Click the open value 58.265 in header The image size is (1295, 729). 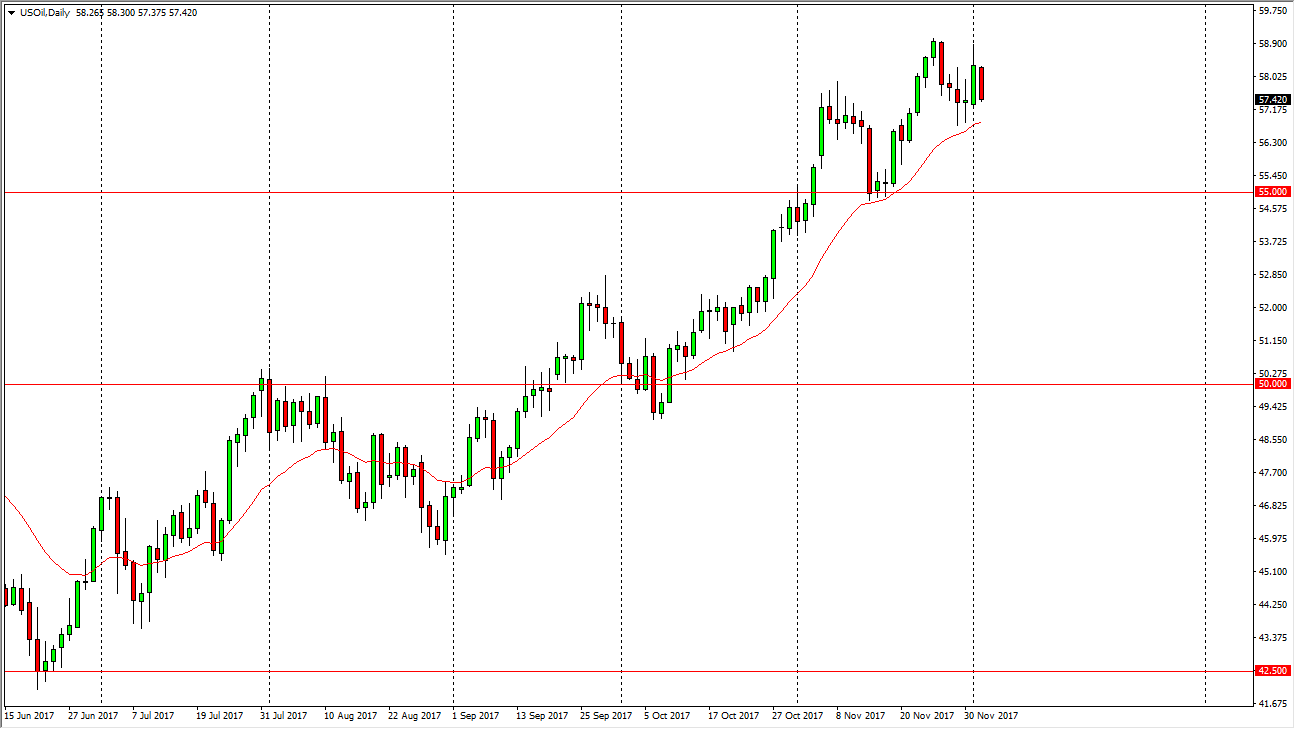pyautogui.click(x=91, y=13)
